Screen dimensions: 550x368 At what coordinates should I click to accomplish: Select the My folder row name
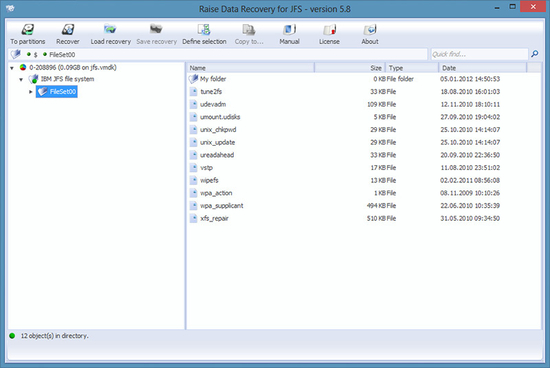213,79
